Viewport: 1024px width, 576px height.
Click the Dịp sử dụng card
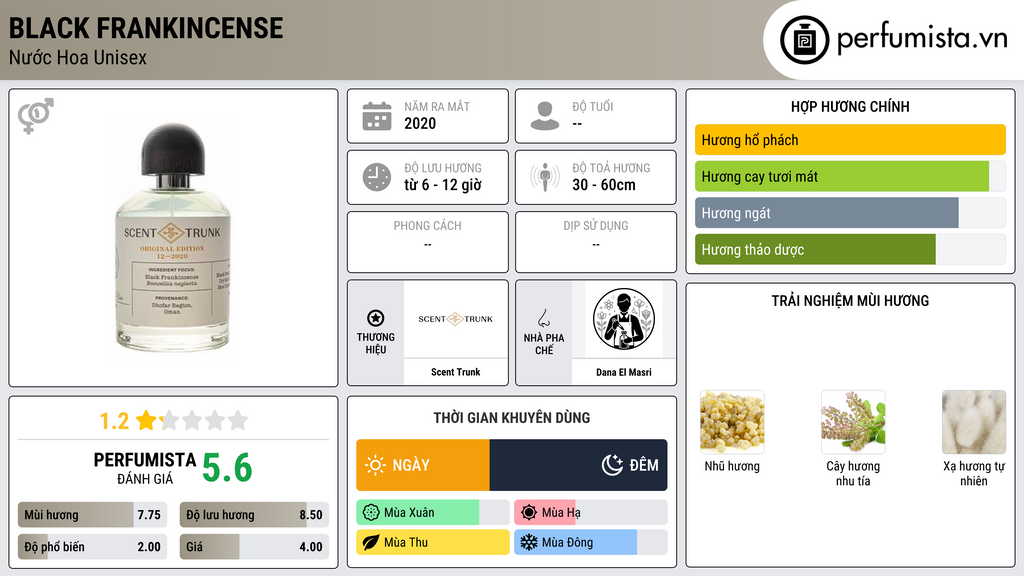pyautogui.click(x=596, y=242)
